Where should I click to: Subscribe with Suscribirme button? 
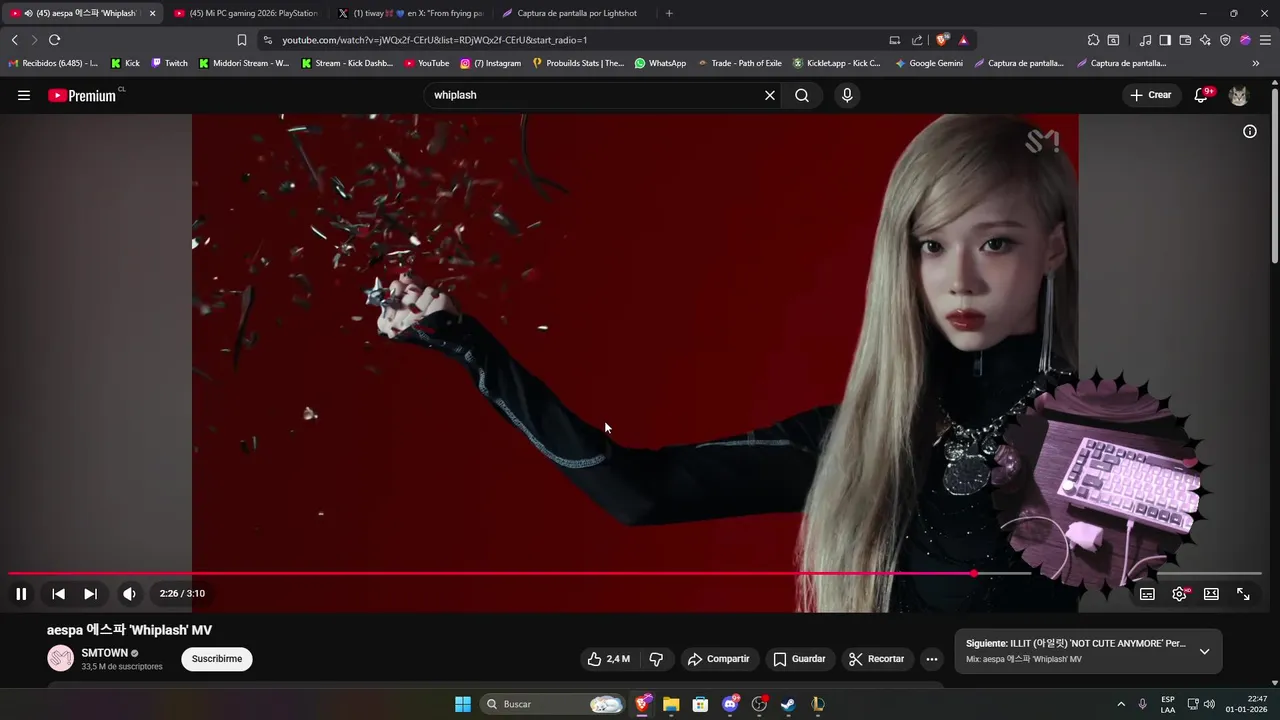[217, 659]
